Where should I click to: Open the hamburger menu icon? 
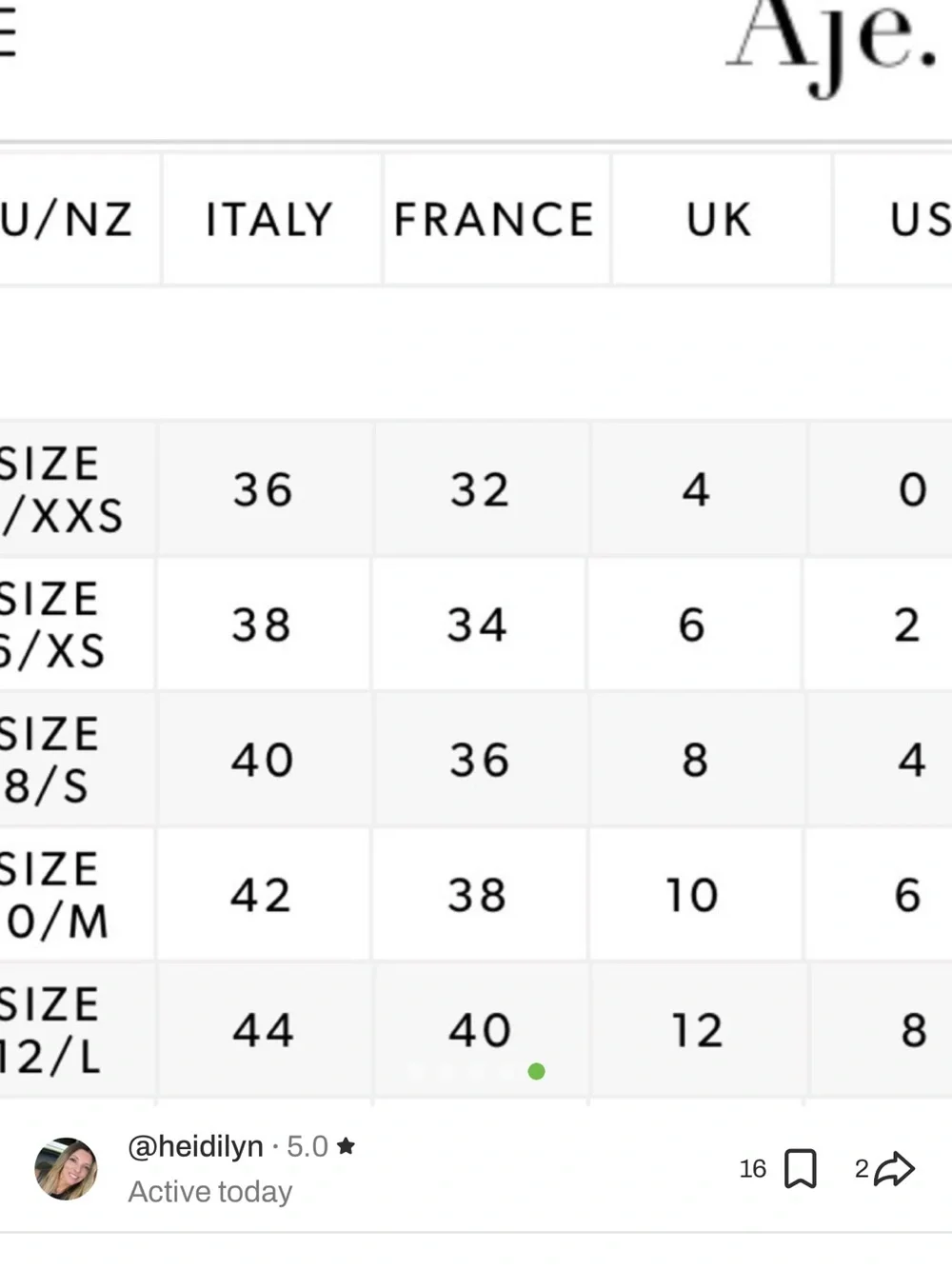[x=8, y=35]
